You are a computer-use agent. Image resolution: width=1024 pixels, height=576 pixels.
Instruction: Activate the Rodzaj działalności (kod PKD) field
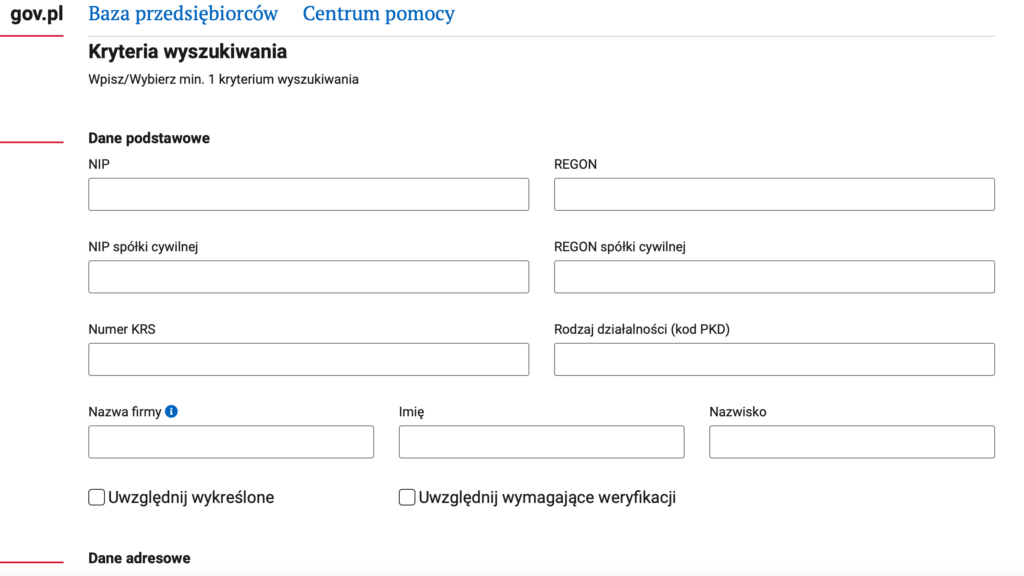click(774, 359)
